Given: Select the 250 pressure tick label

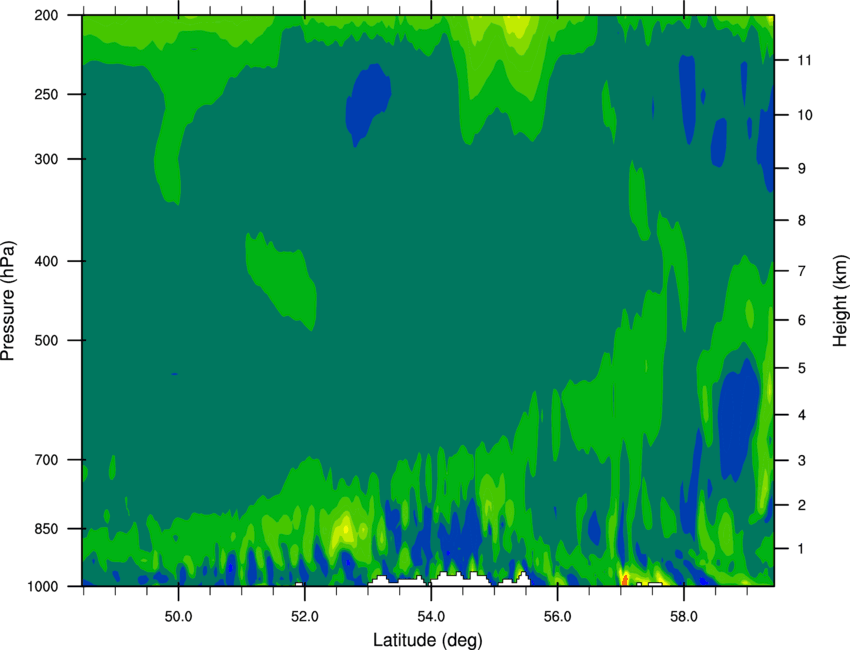Looking at the screenshot, I should click(x=46, y=94).
